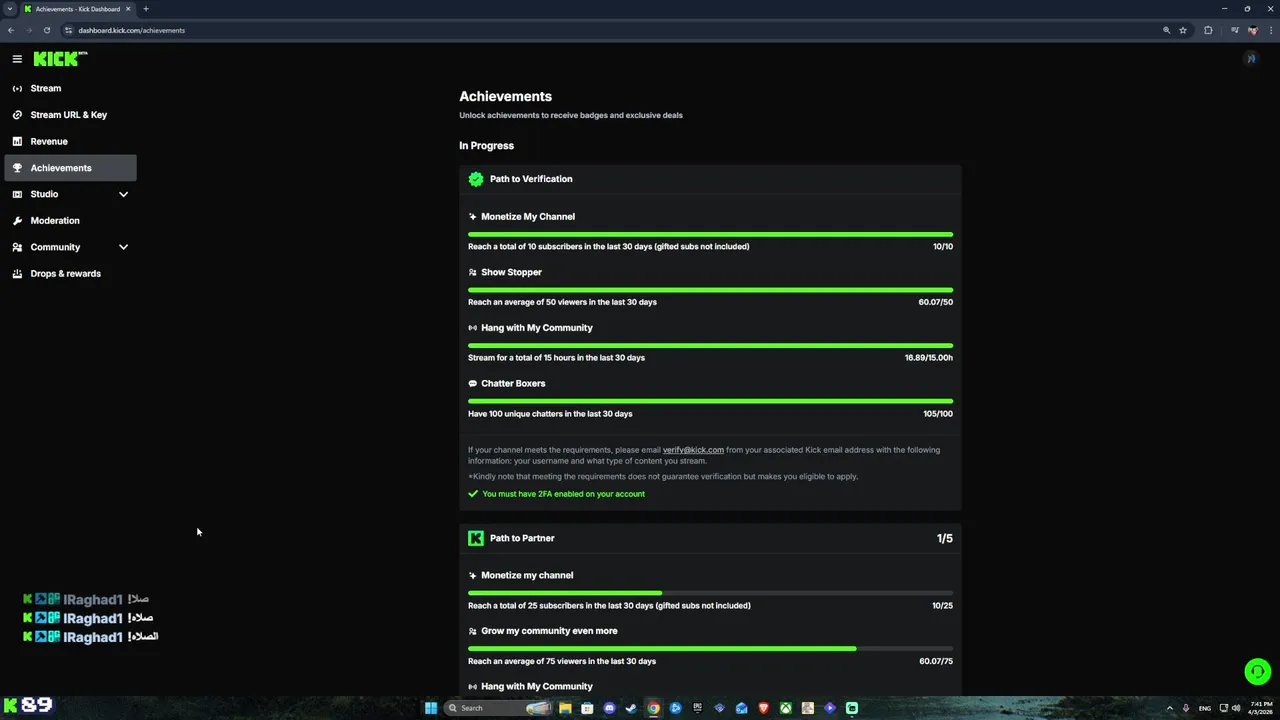The height and width of the screenshot is (720, 1280).
Task: Show hidden system tray icons
Action: 1170,708
